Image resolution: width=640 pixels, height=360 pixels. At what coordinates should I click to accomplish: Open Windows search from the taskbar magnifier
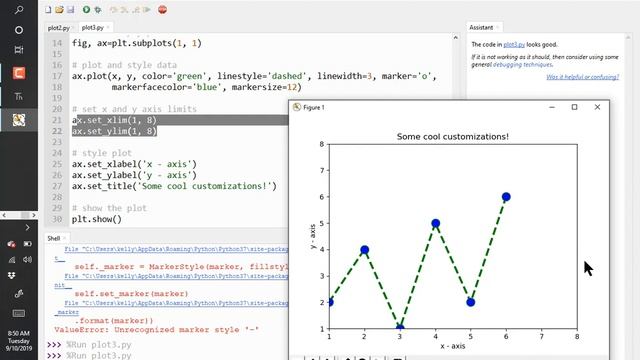(x=19, y=10)
